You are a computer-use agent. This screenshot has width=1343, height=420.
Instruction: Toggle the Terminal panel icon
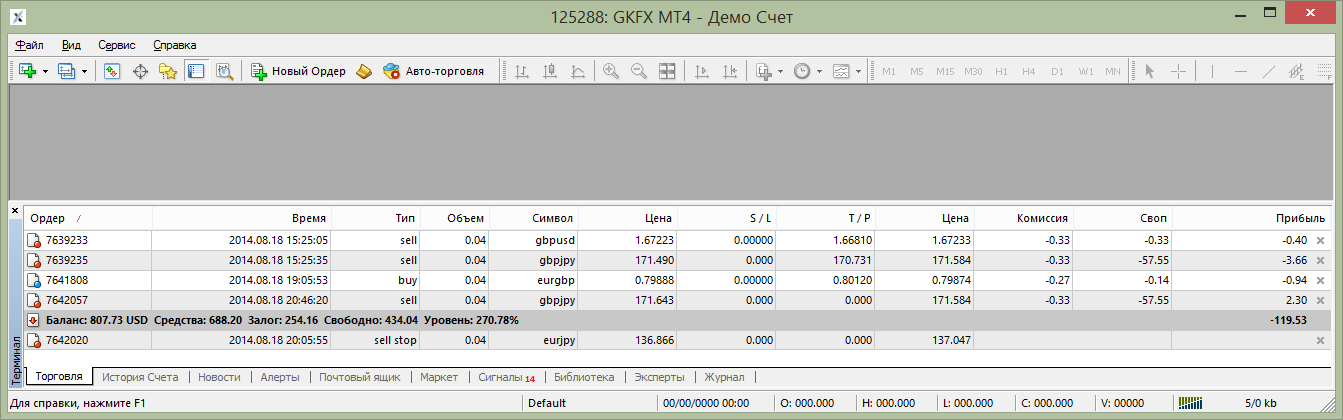click(196, 71)
